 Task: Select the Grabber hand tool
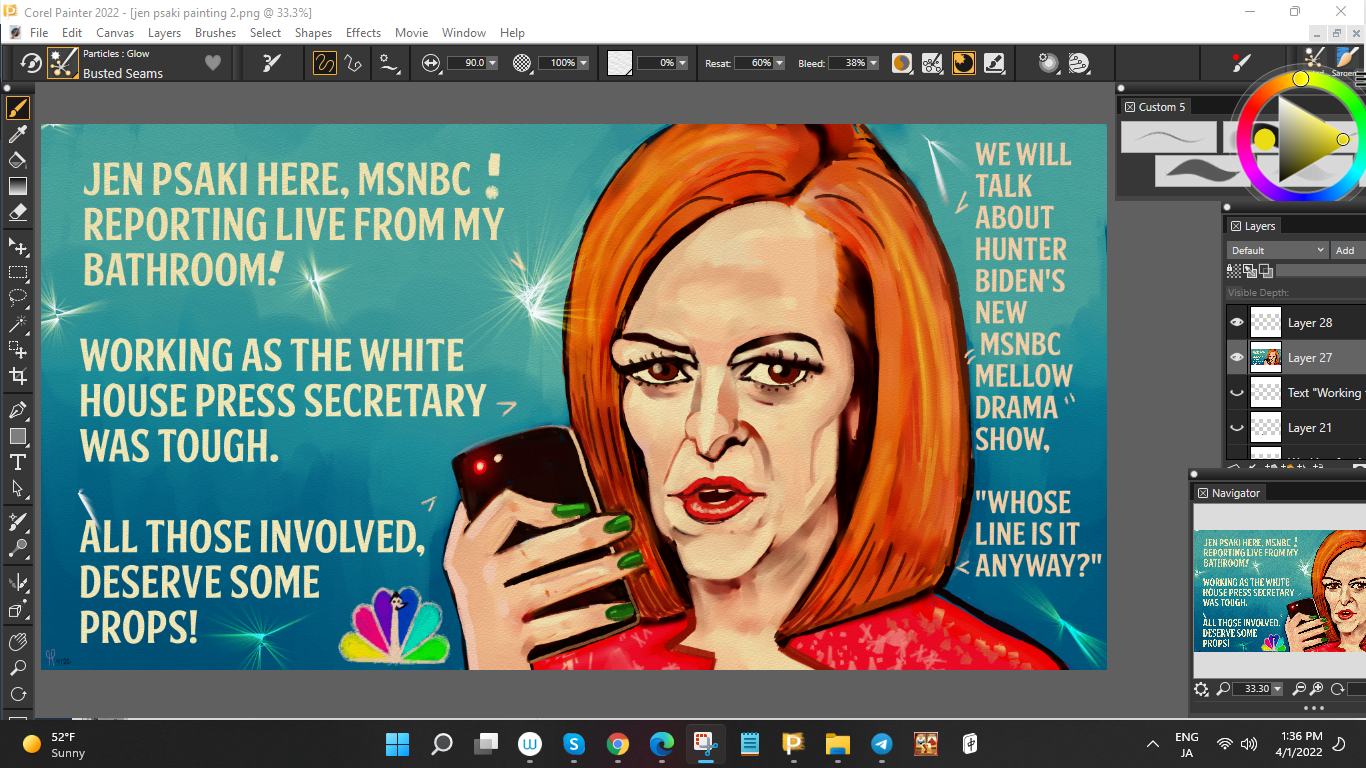coord(18,642)
